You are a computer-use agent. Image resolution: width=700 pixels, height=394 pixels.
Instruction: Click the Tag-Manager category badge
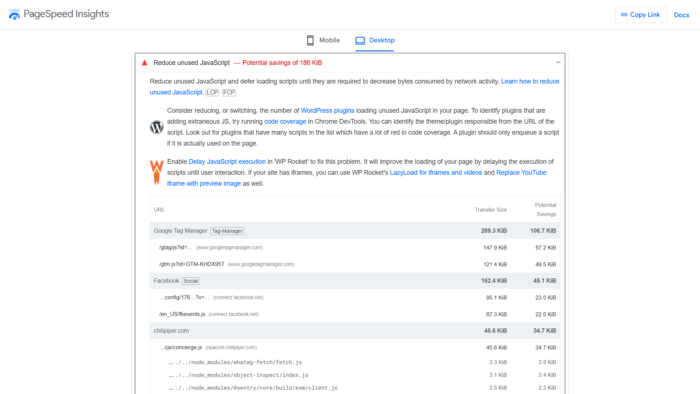point(227,231)
